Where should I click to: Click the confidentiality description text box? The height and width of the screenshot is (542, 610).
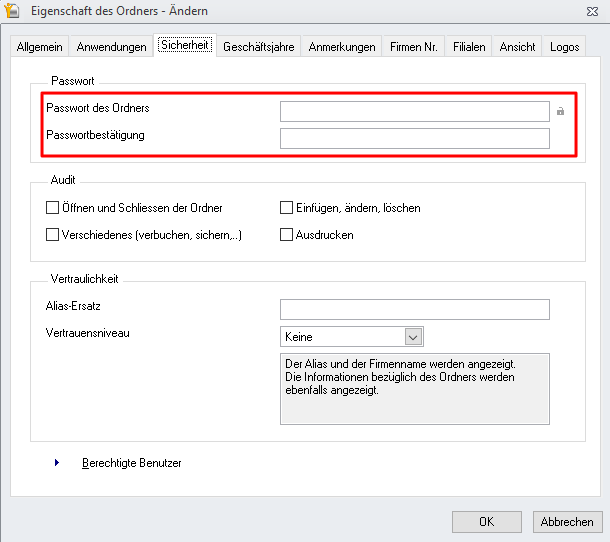[415, 389]
